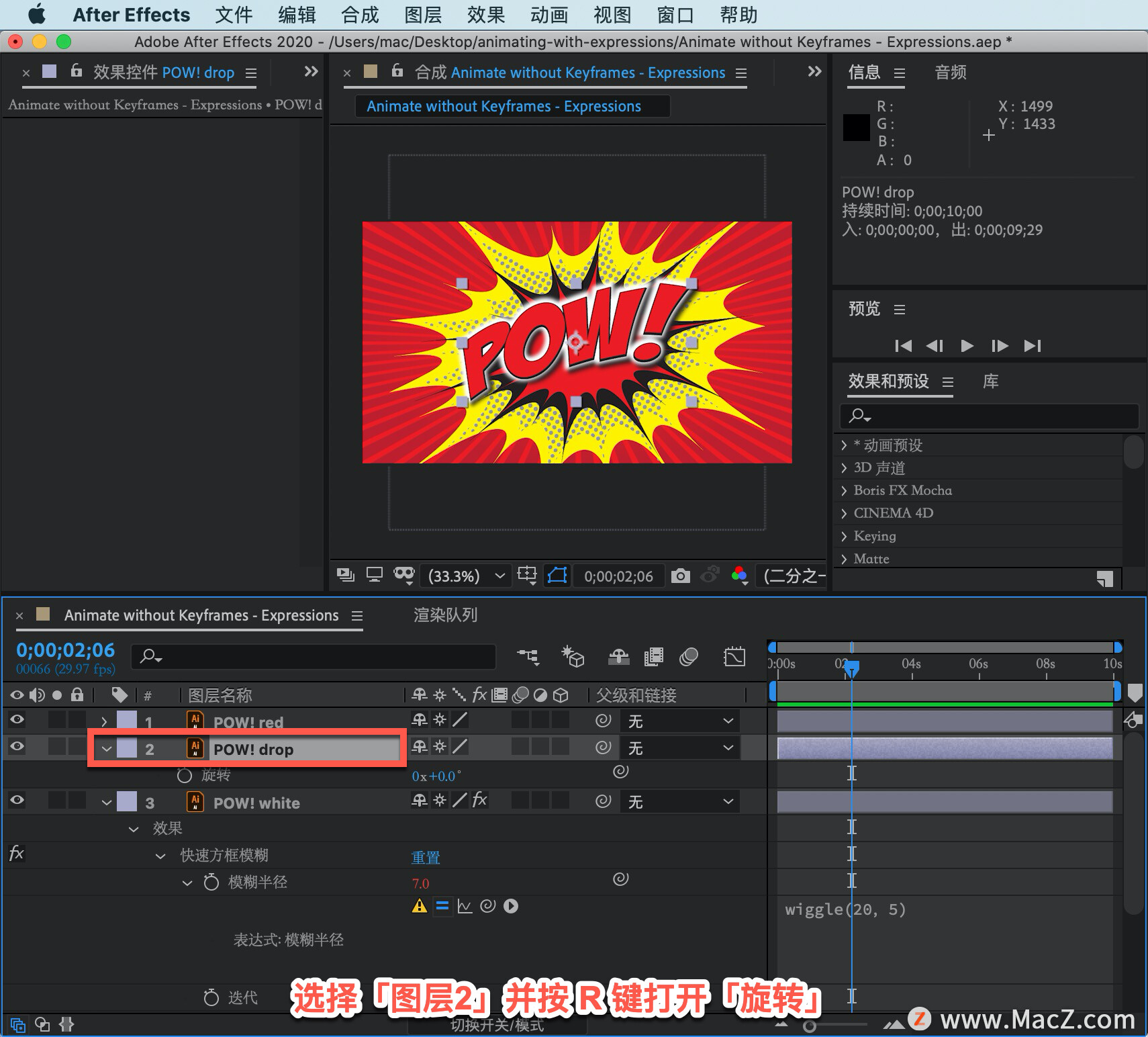Toggle the draft 3D icon
Image resolution: width=1148 pixels, height=1037 pixels.
point(573,656)
